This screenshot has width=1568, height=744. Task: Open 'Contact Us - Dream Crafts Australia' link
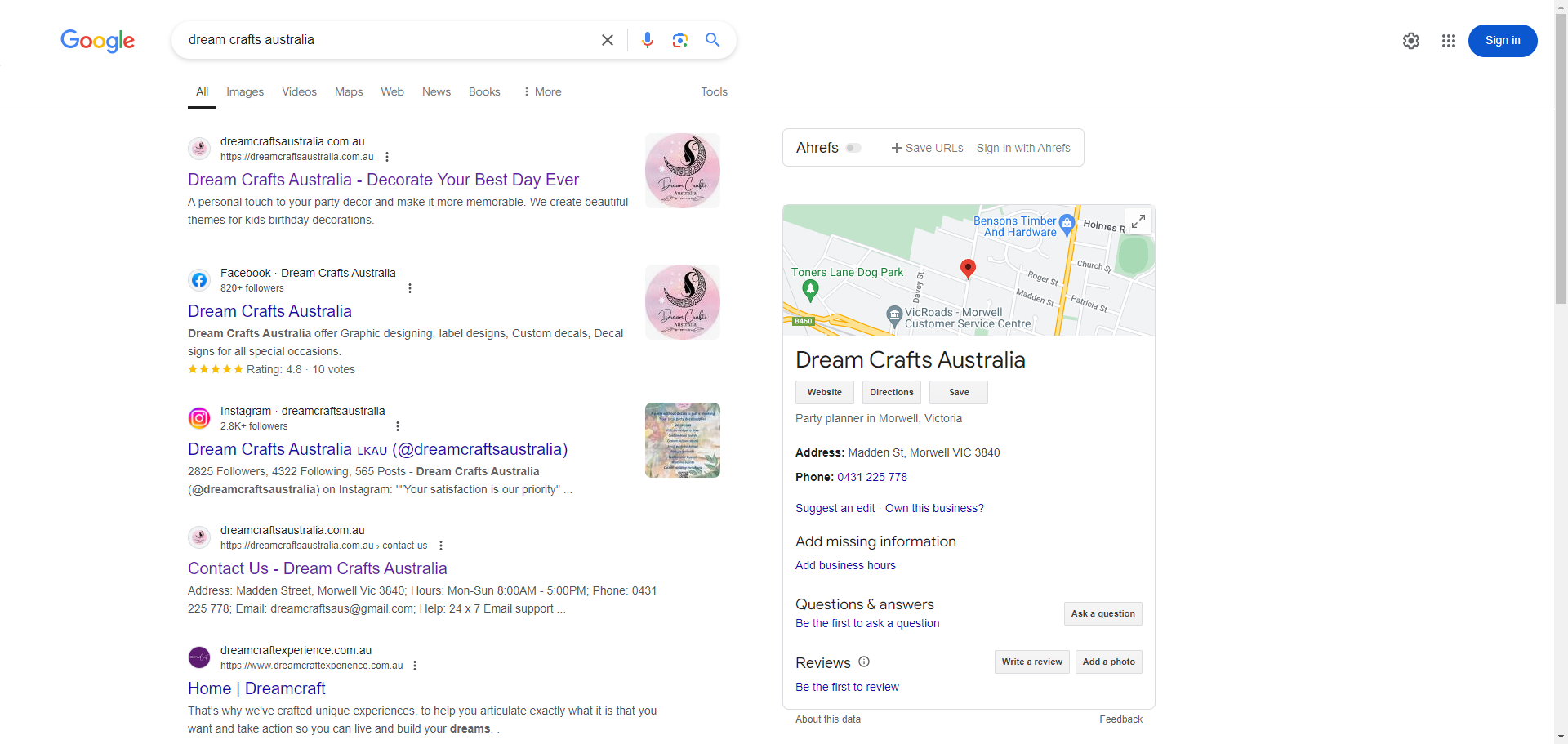(x=317, y=568)
